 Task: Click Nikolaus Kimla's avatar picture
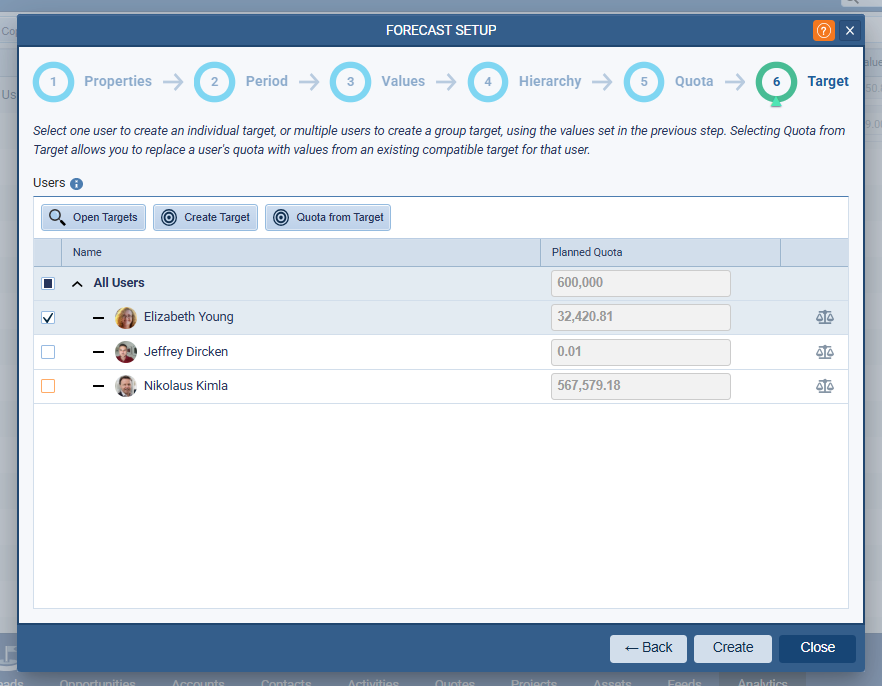click(126, 386)
